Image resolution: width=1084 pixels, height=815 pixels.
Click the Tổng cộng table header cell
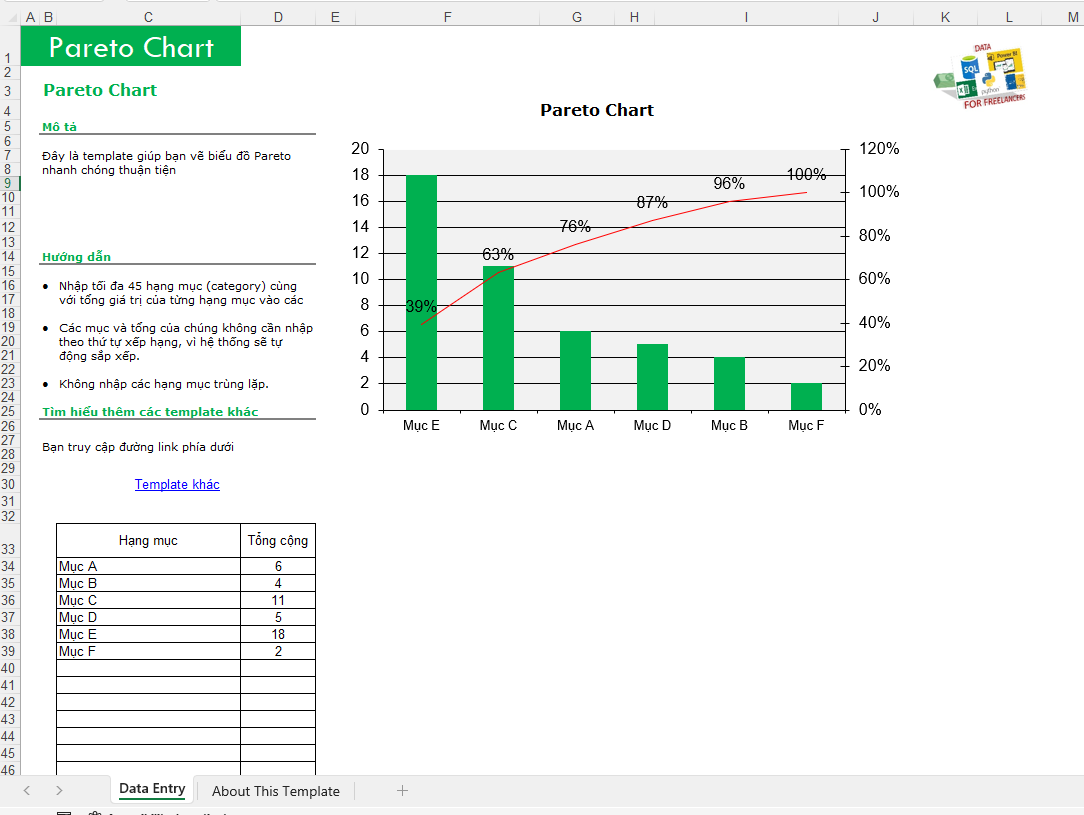[x=278, y=540]
